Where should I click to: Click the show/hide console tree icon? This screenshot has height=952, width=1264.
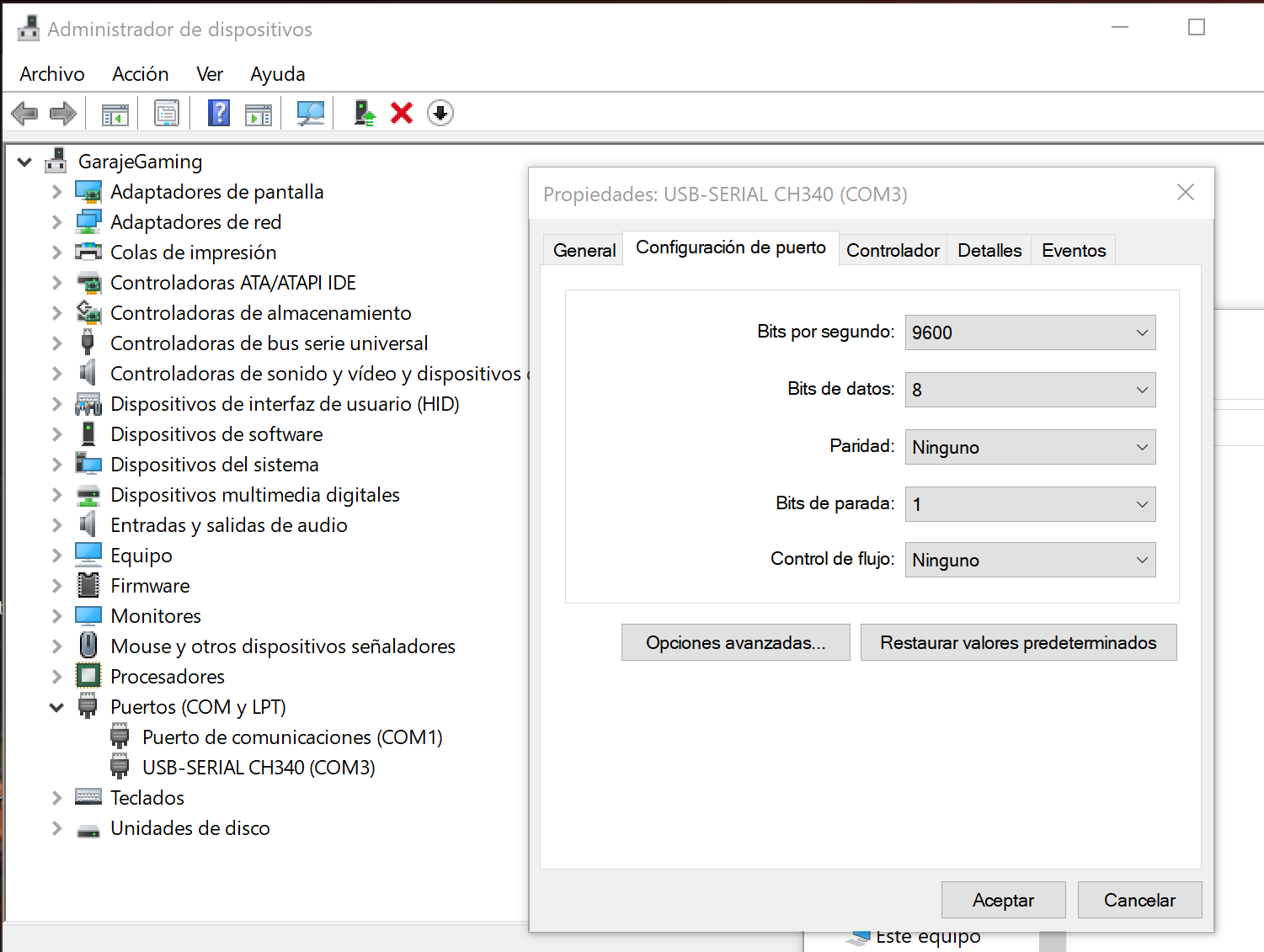coord(115,113)
